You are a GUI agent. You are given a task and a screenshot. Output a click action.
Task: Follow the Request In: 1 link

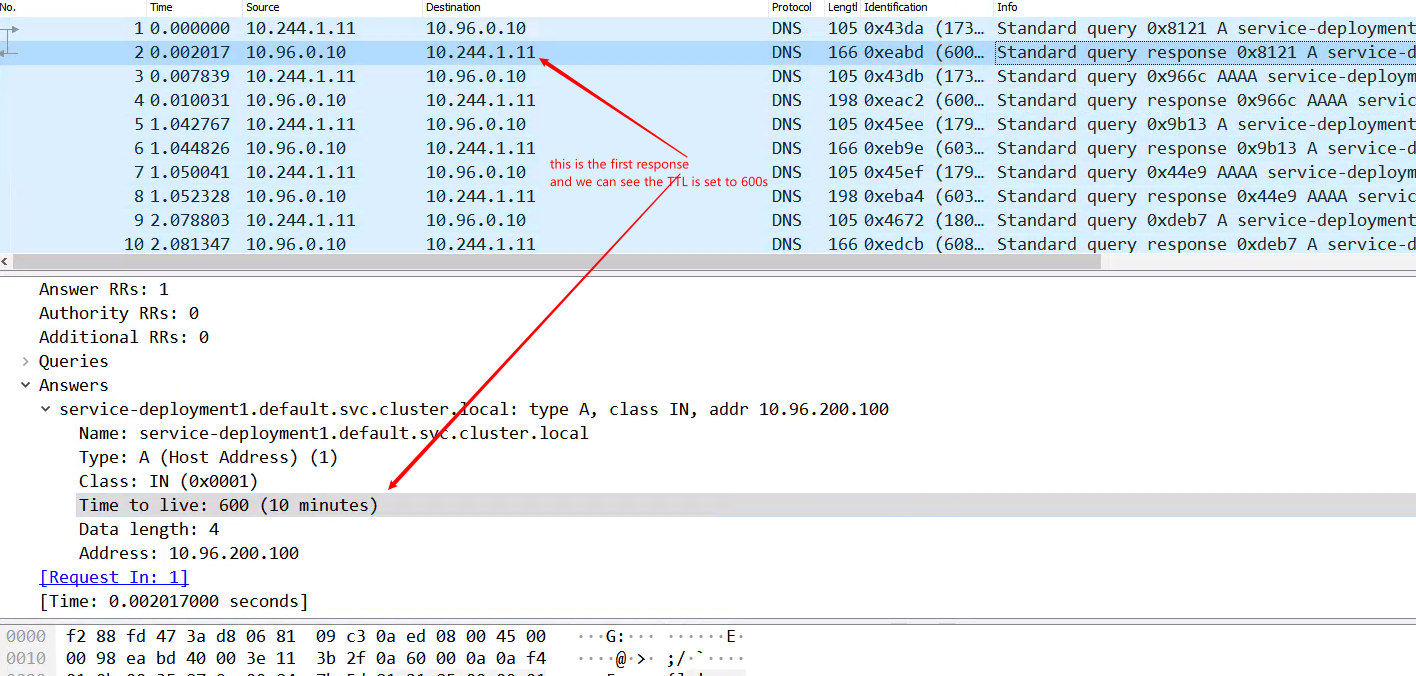[113, 577]
